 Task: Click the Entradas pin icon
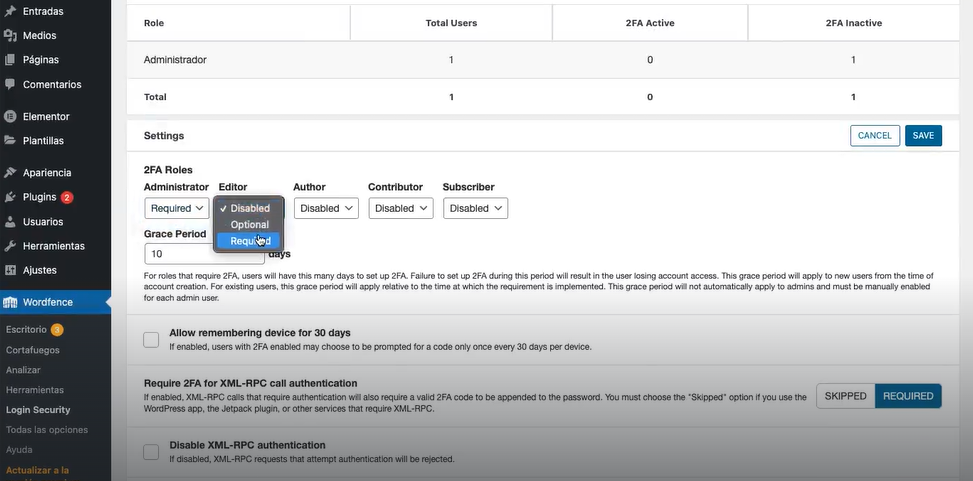10,11
